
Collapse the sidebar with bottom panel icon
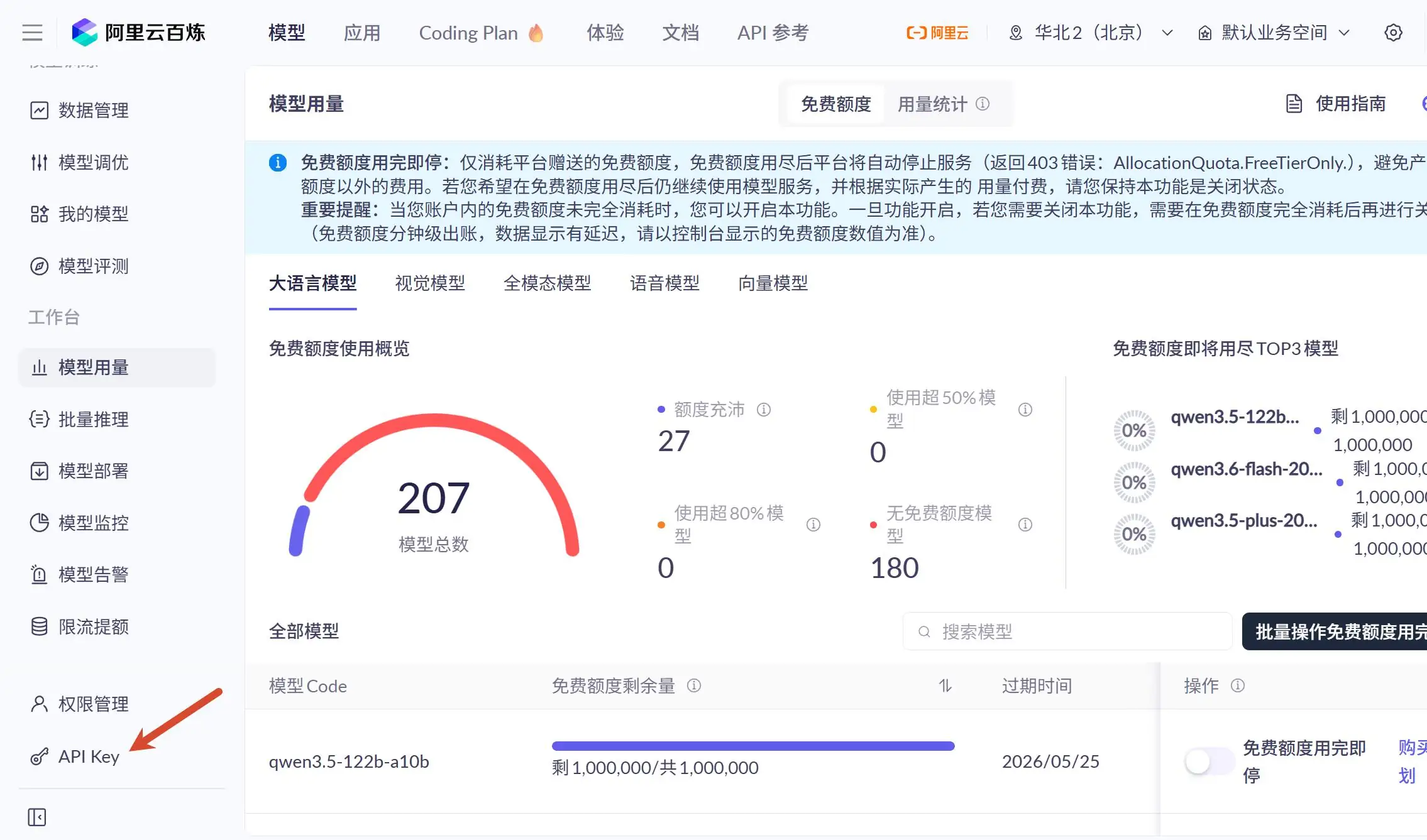pyautogui.click(x=37, y=817)
